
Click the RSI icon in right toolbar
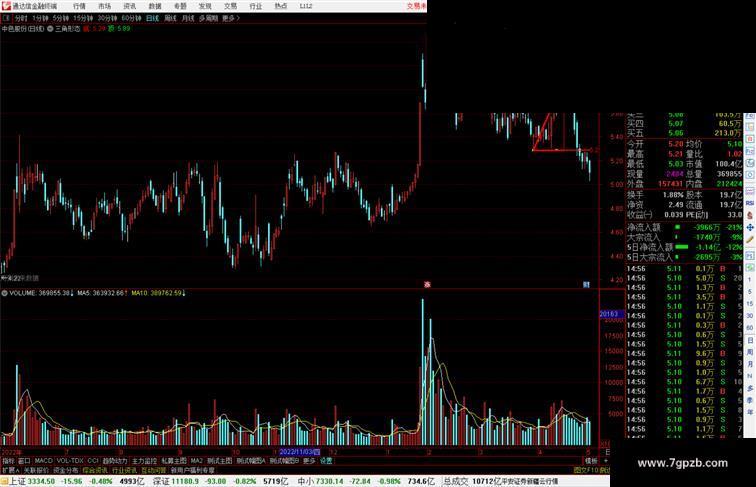pyautogui.click(x=750, y=203)
